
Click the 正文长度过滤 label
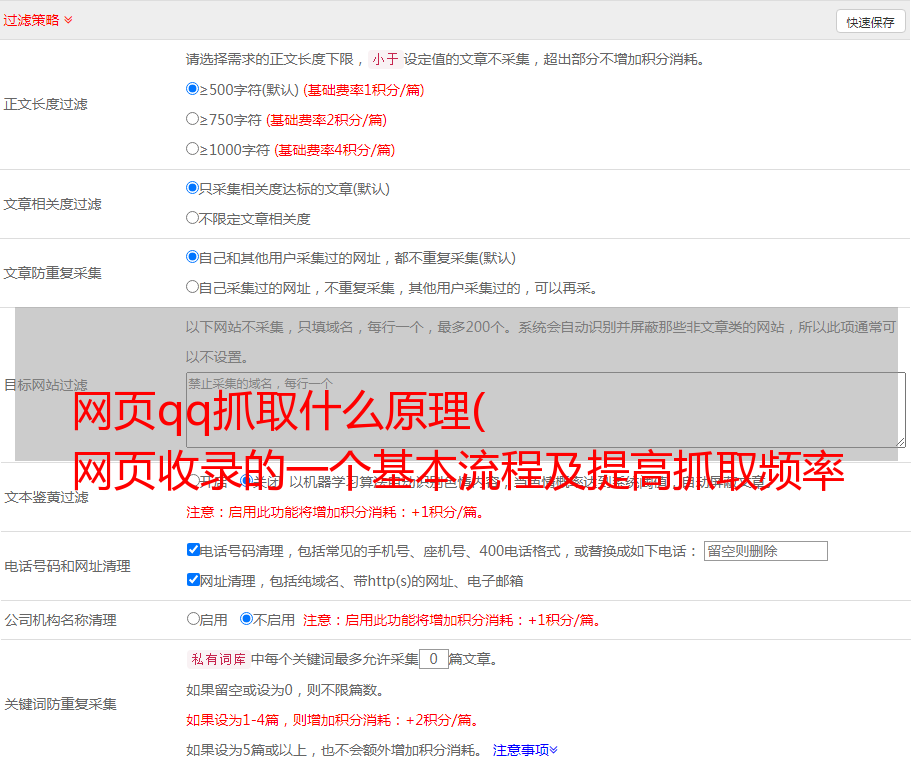(x=46, y=104)
